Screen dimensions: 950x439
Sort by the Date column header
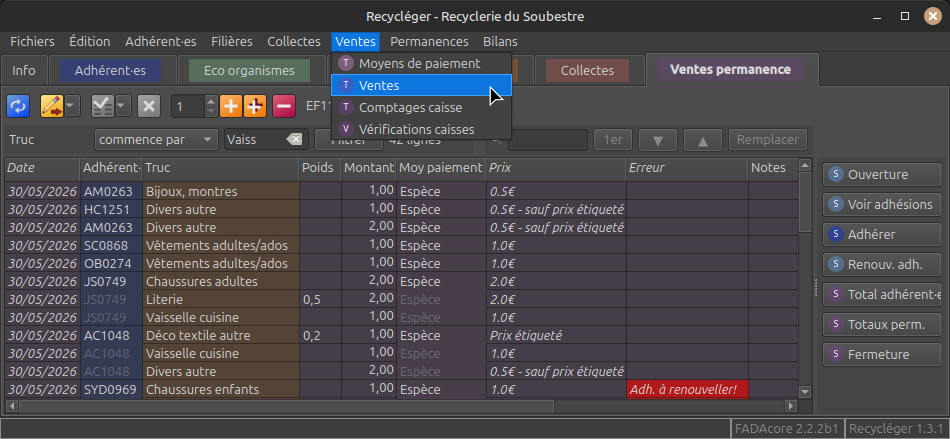pyautogui.click(x=42, y=168)
